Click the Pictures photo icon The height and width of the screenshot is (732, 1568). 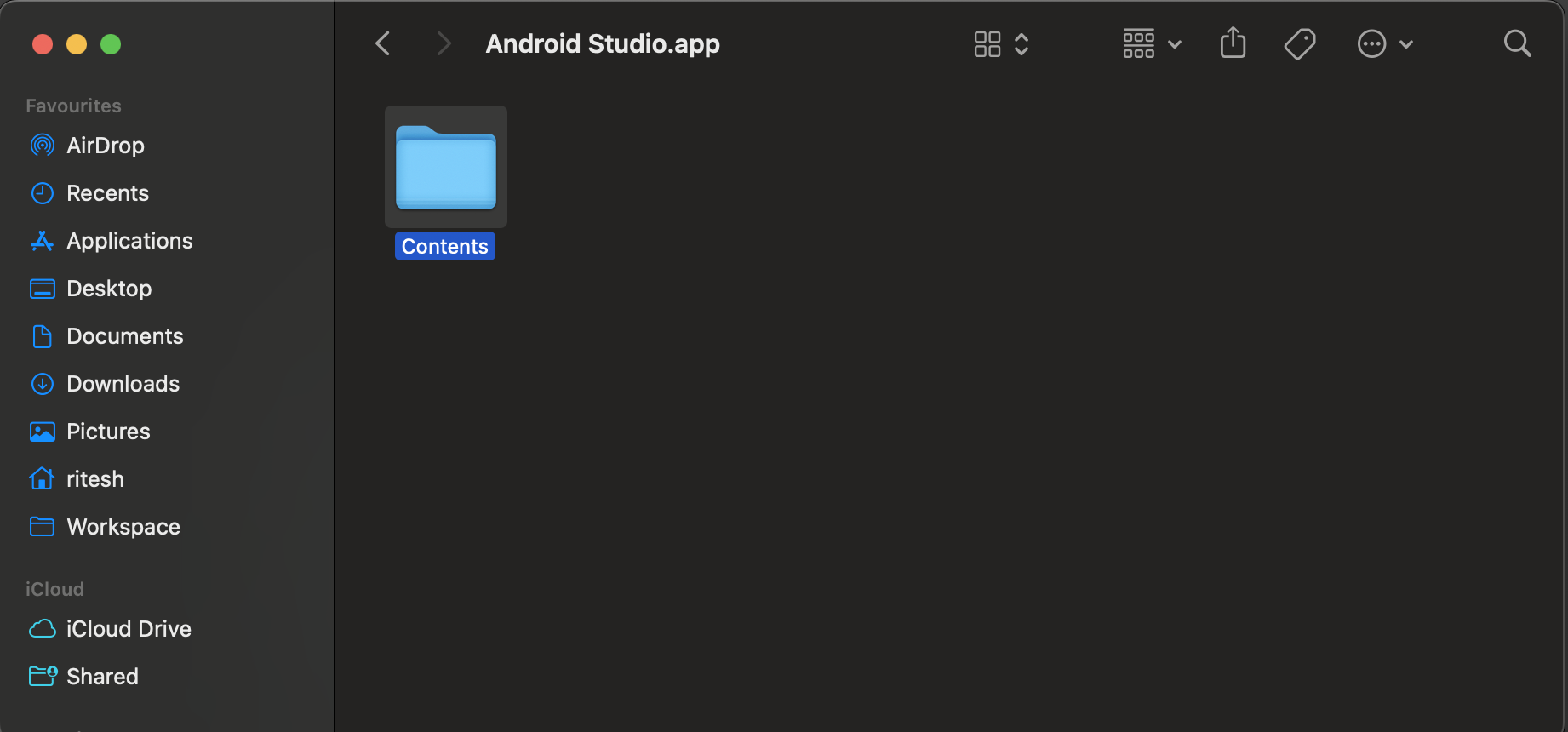[x=43, y=432]
